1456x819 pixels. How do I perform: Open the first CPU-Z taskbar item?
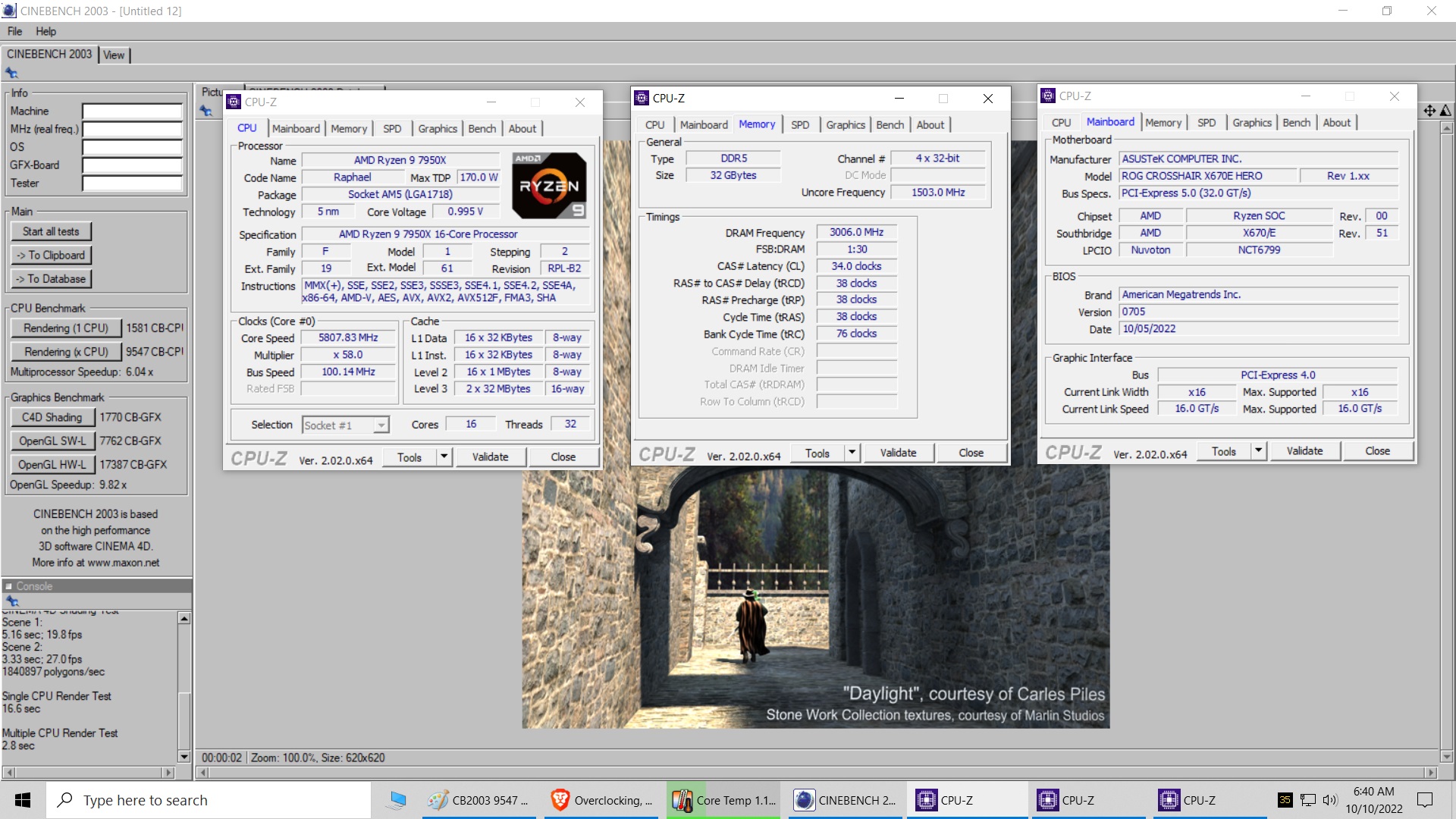[967, 800]
